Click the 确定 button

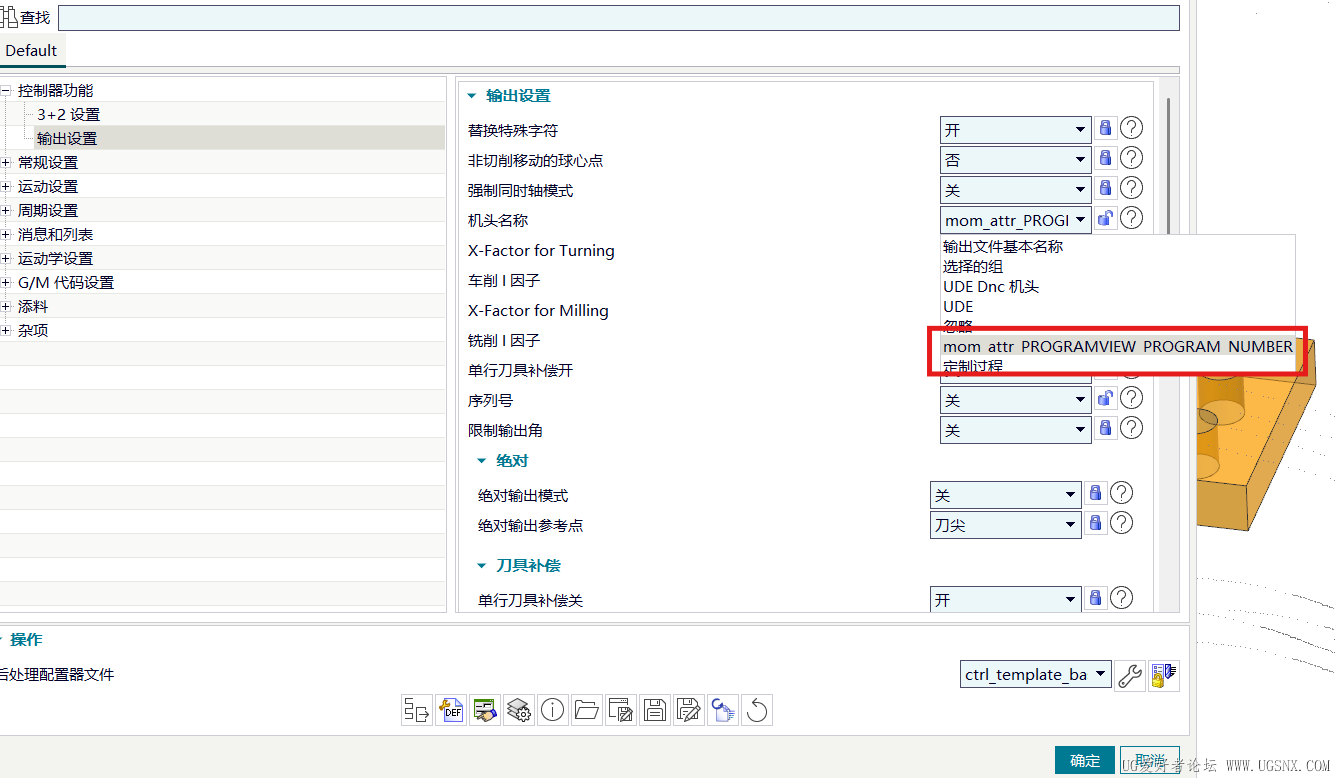[x=1085, y=761]
